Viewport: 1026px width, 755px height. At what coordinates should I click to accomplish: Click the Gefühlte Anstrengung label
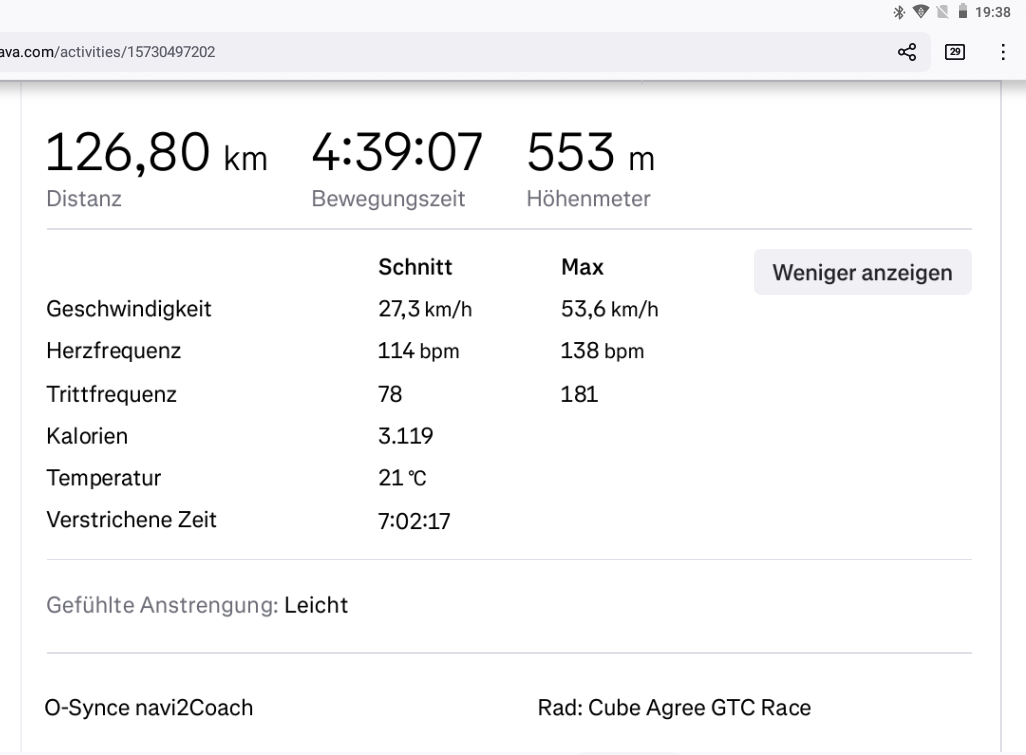tap(162, 605)
